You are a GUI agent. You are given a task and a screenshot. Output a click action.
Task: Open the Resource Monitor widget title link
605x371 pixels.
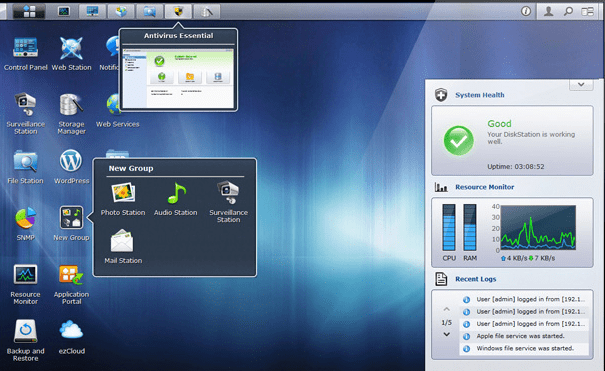pos(485,187)
